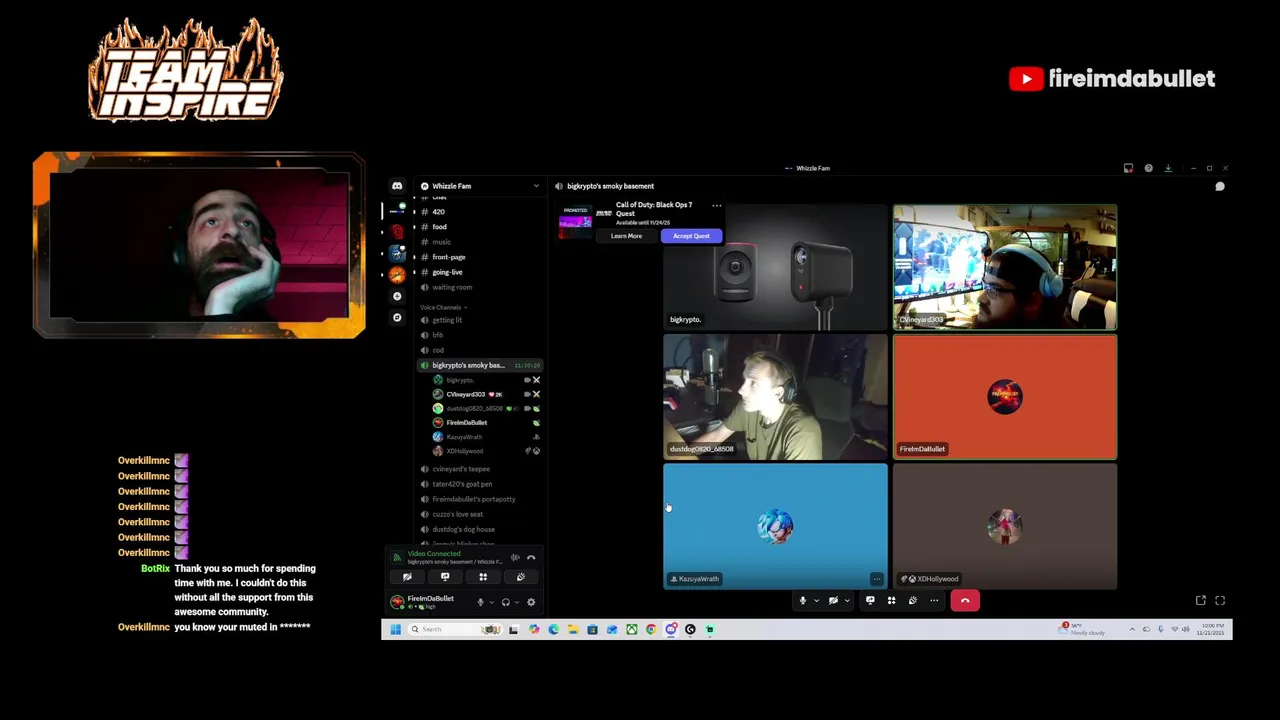Click noise suppression waveform icon in voice panel
This screenshot has height=720, width=1280.
[x=515, y=557]
